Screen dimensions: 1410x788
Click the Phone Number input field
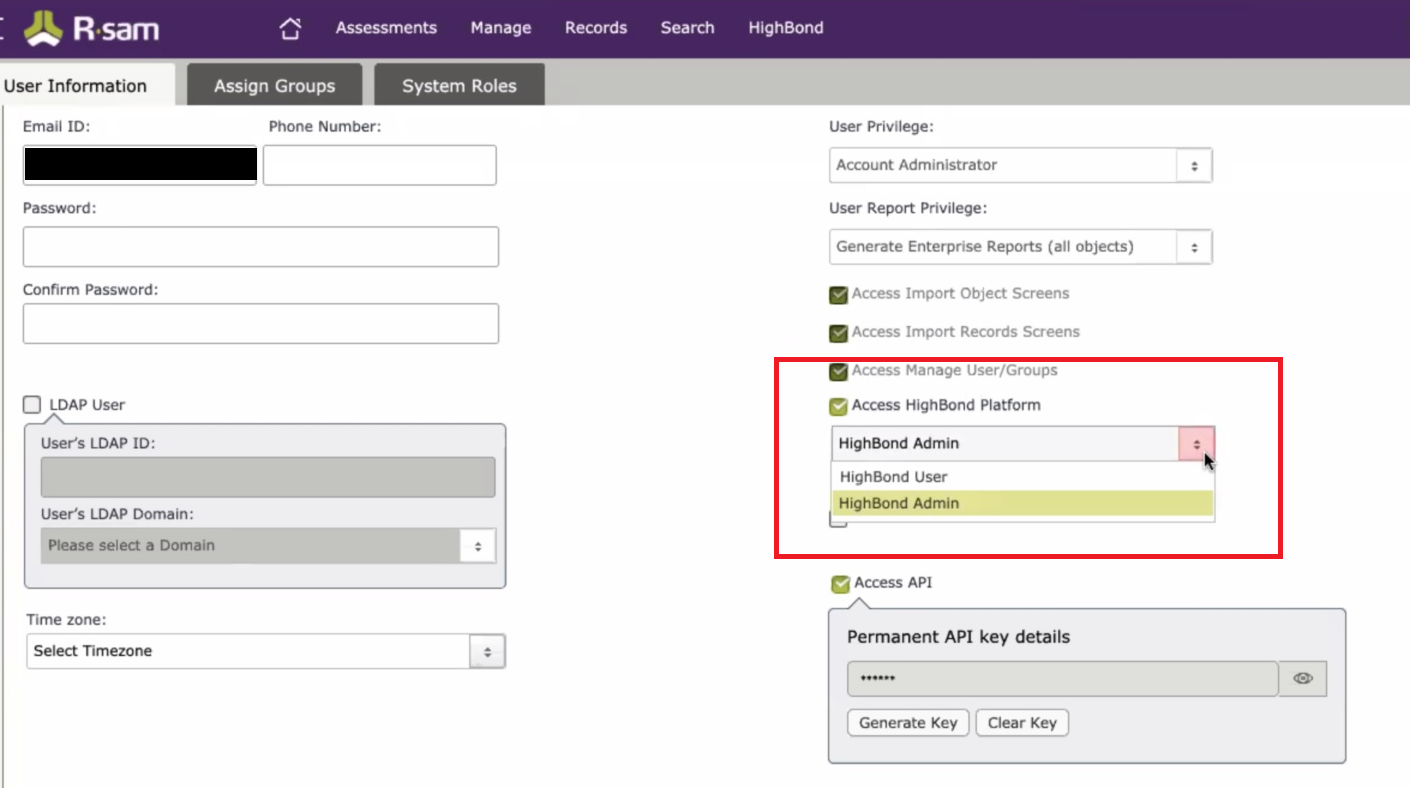click(x=379, y=164)
